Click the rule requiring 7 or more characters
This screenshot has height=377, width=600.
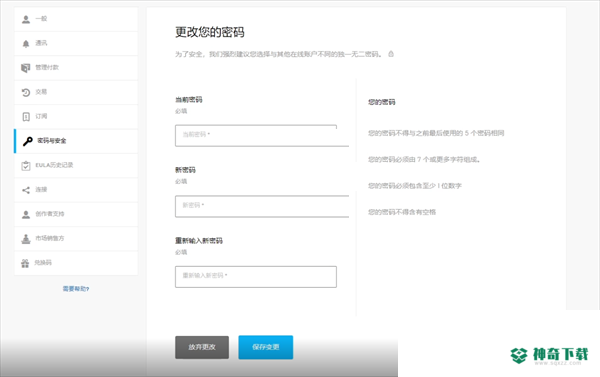[x=424, y=160]
